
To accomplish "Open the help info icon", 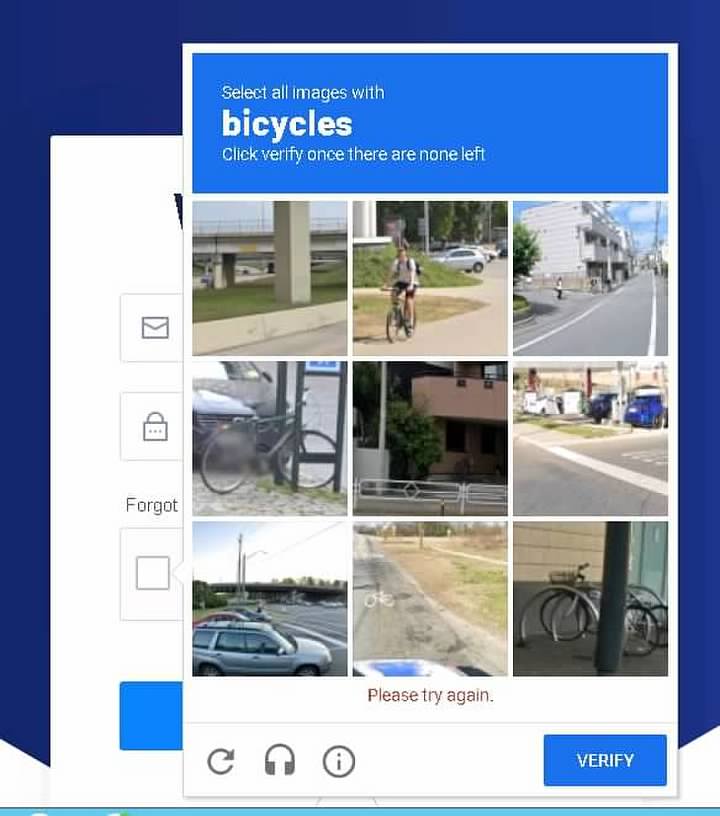I will [x=339, y=761].
